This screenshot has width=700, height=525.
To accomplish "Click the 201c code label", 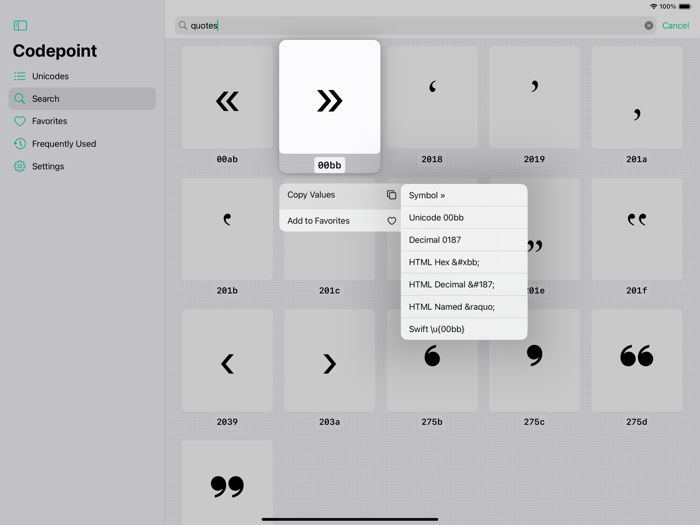I will point(329,291).
